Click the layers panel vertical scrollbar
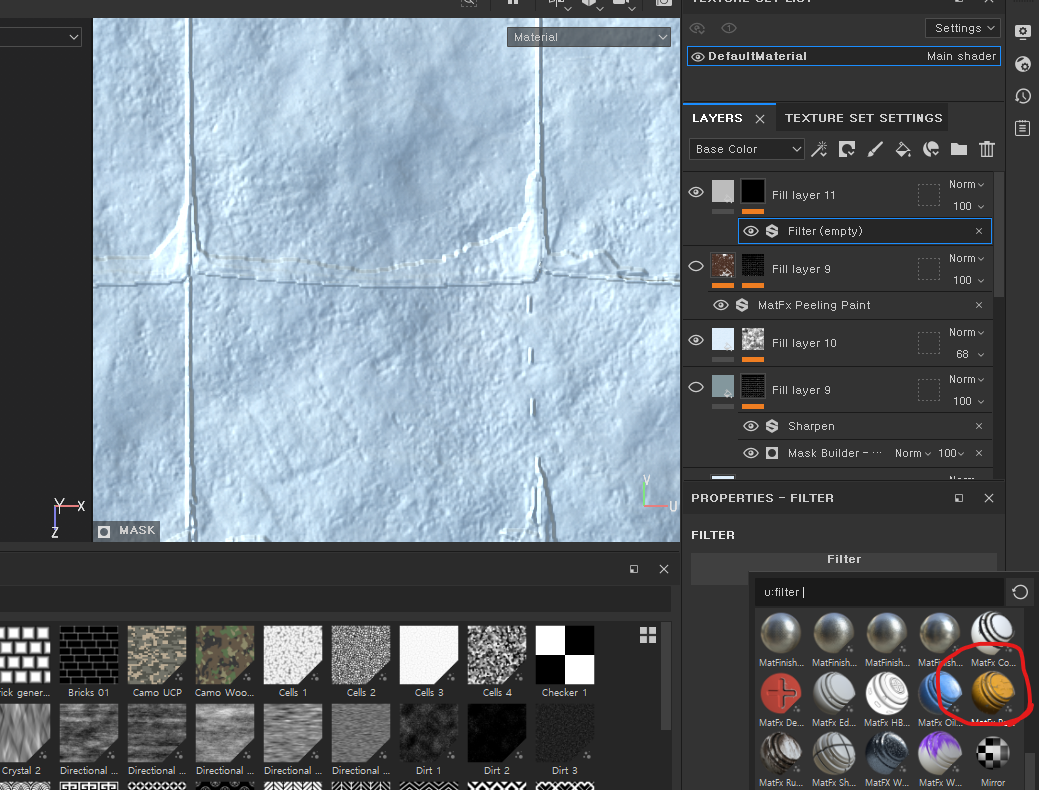 tap(999, 235)
